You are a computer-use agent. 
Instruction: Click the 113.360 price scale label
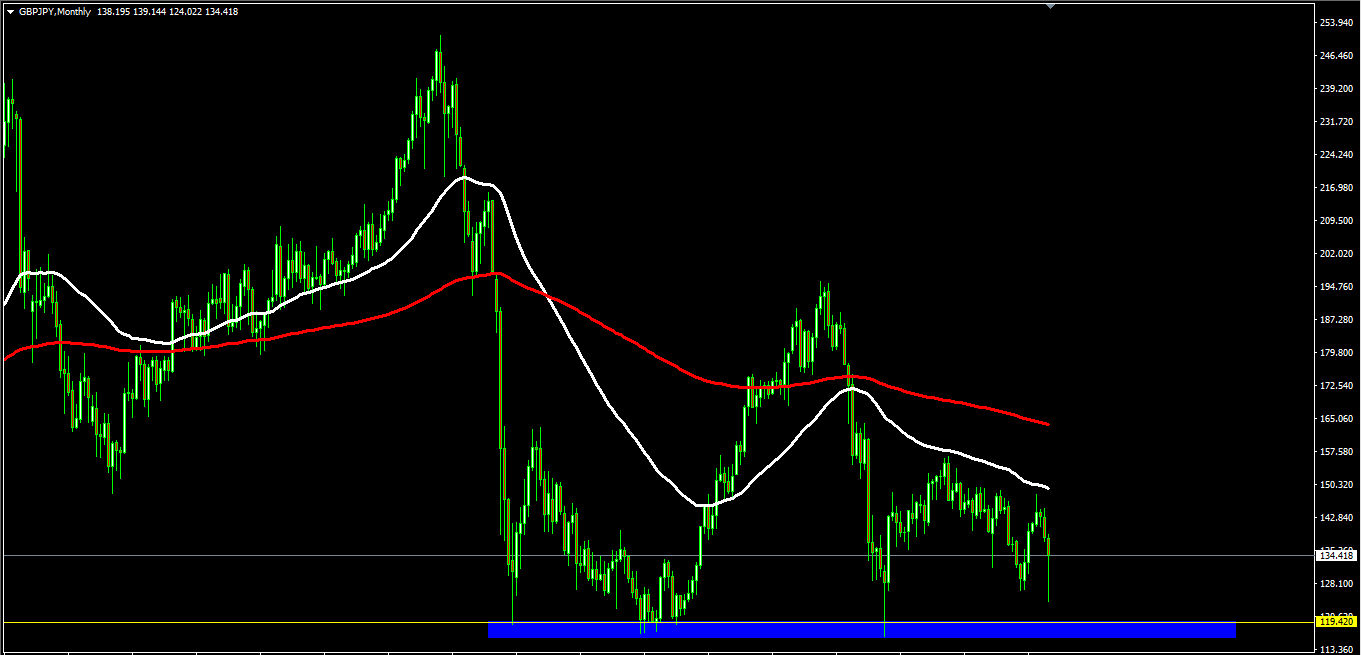coord(1336,649)
